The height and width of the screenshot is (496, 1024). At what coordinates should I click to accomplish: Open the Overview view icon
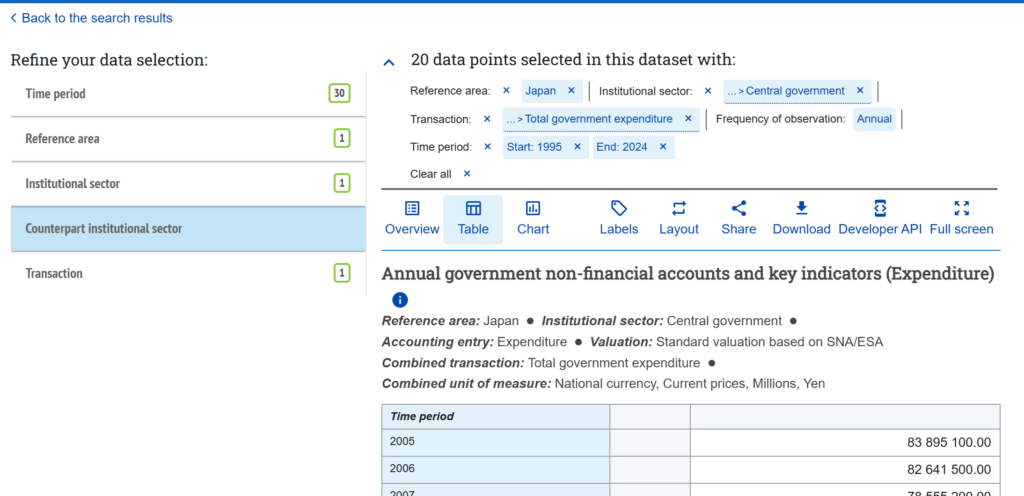coord(412,209)
